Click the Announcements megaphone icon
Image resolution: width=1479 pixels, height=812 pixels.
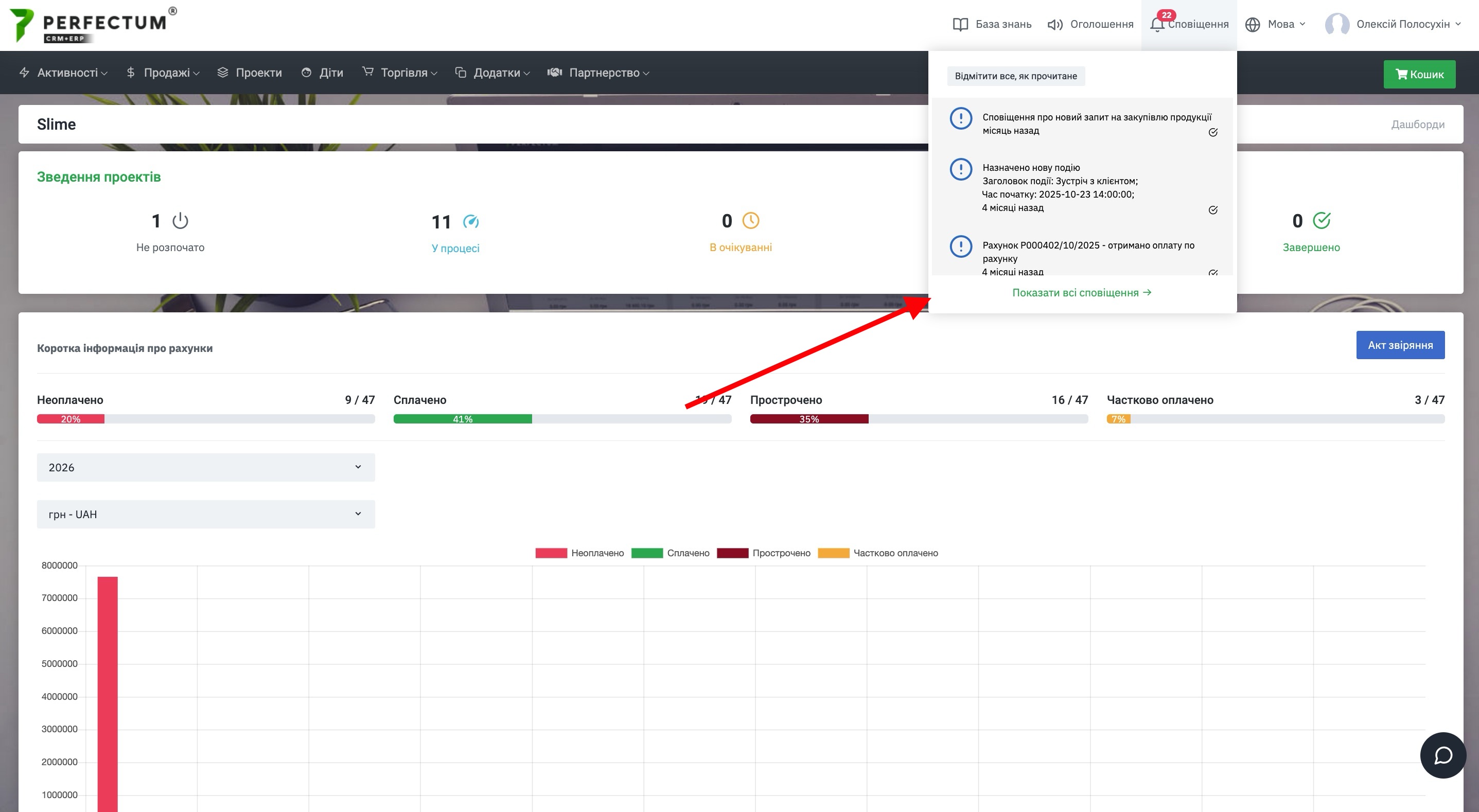[1055, 25]
